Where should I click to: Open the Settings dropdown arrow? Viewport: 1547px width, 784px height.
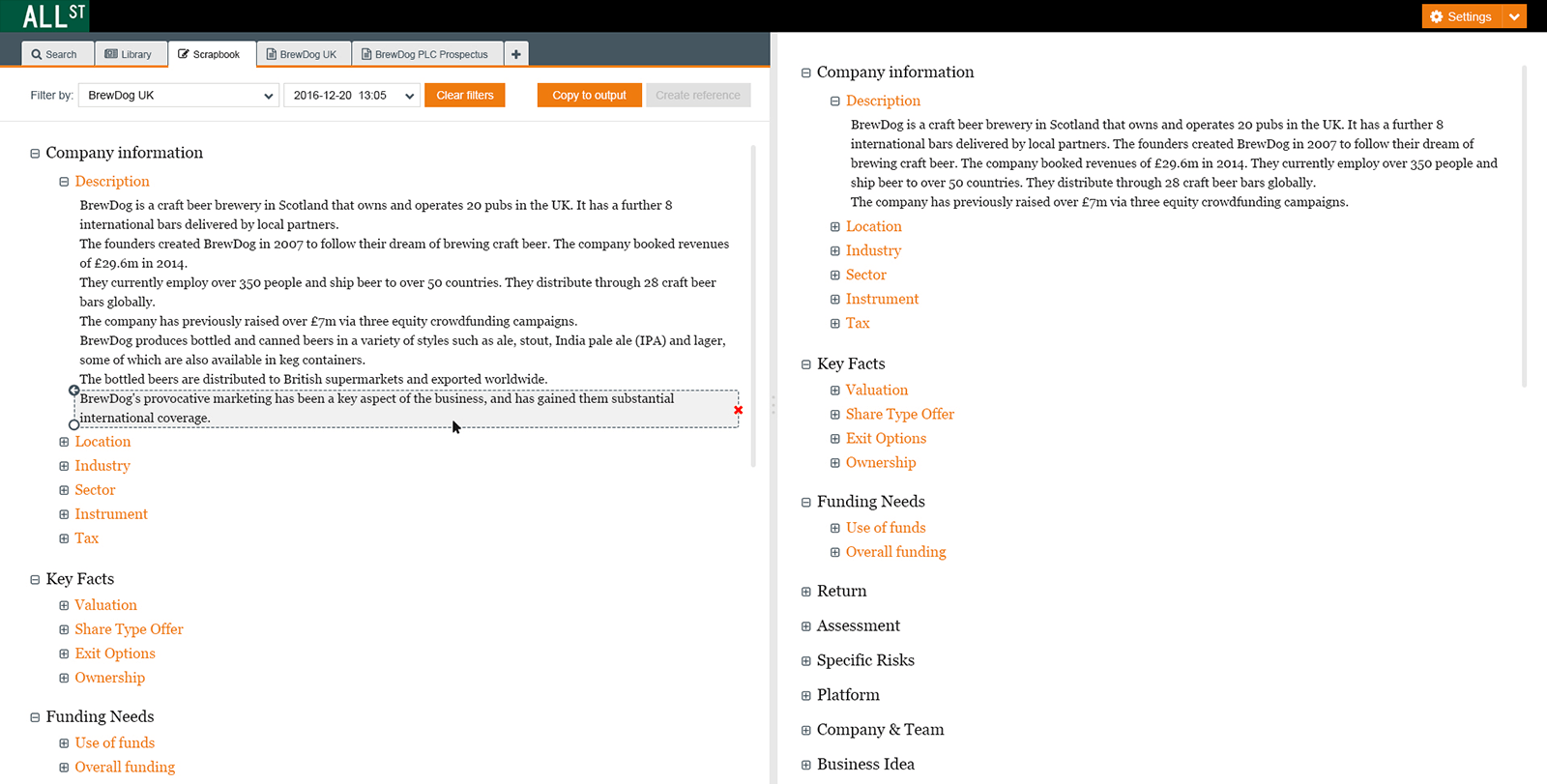pyautogui.click(x=1514, y=16)
